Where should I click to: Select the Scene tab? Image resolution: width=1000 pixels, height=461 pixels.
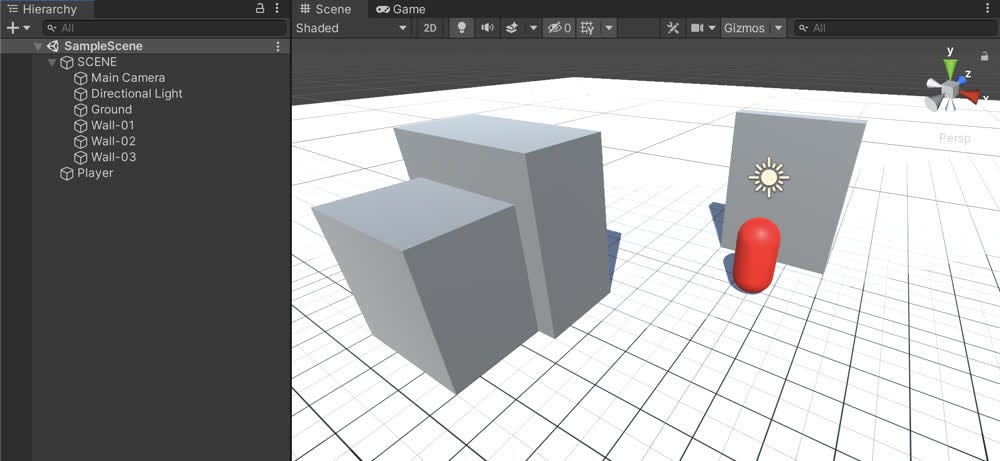coord(326,9)
